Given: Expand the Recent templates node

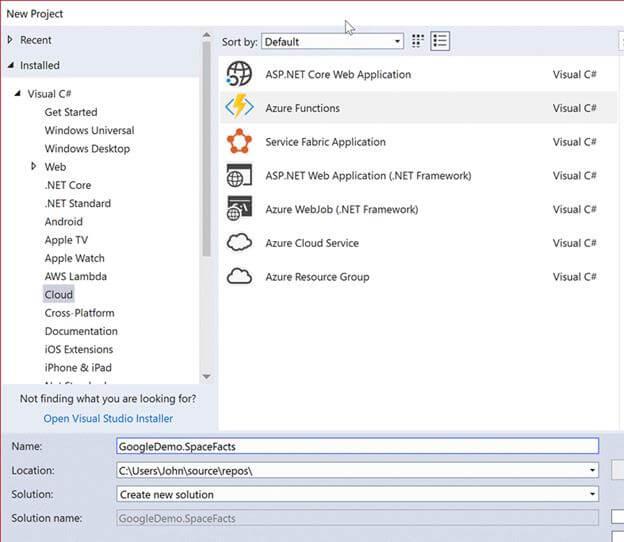Looking at the screenshot, I should 10,40.
